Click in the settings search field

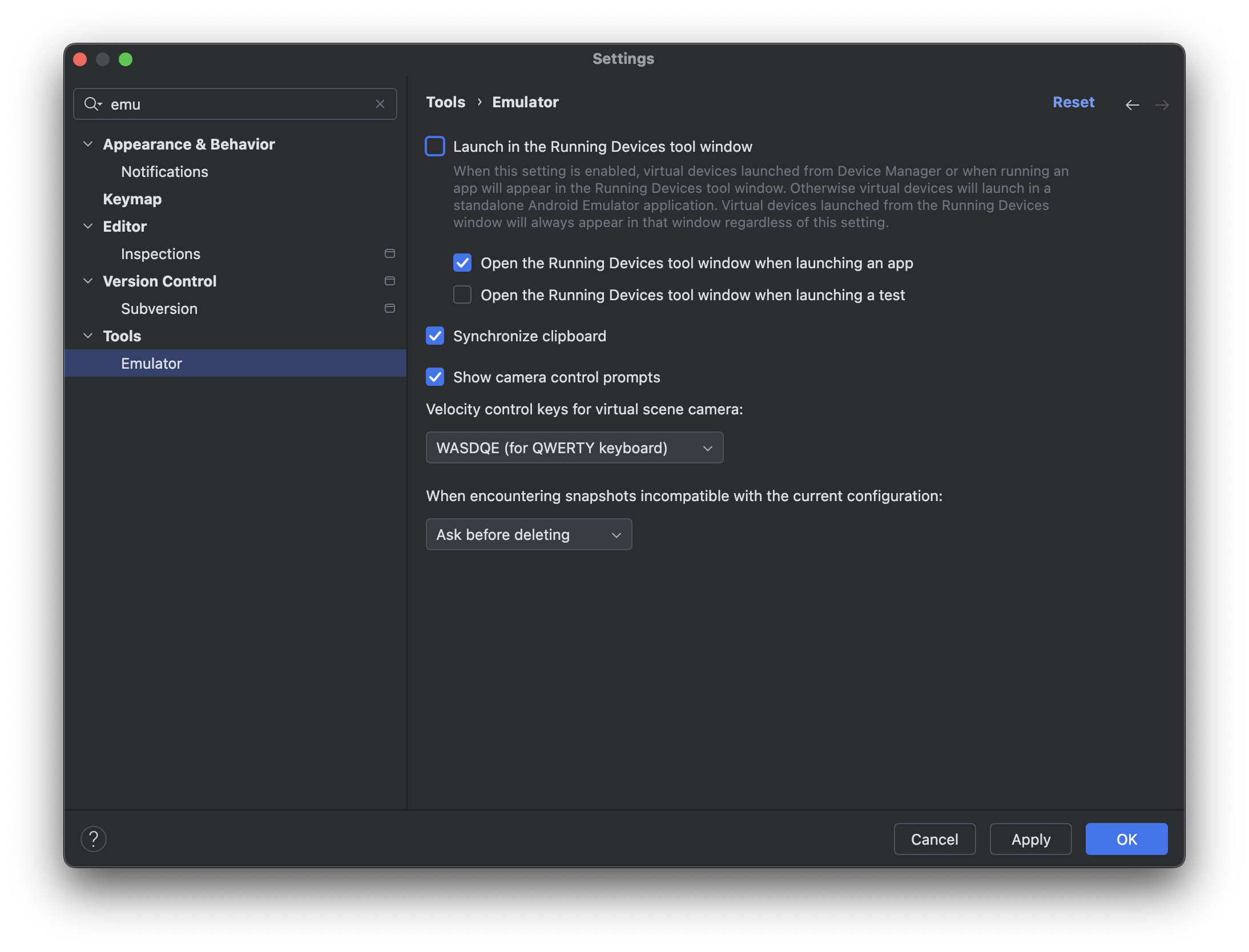coord(240,104)
